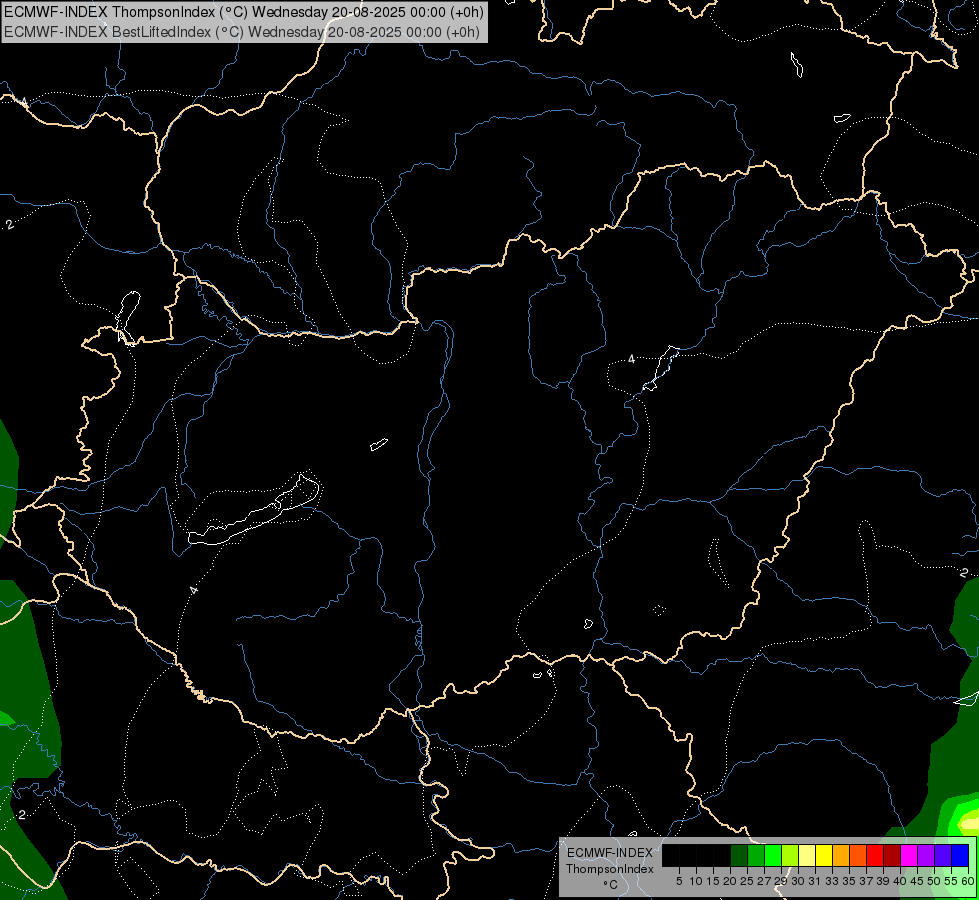Click the medium green 25–27 legend swatch

[x=756, y=855]
